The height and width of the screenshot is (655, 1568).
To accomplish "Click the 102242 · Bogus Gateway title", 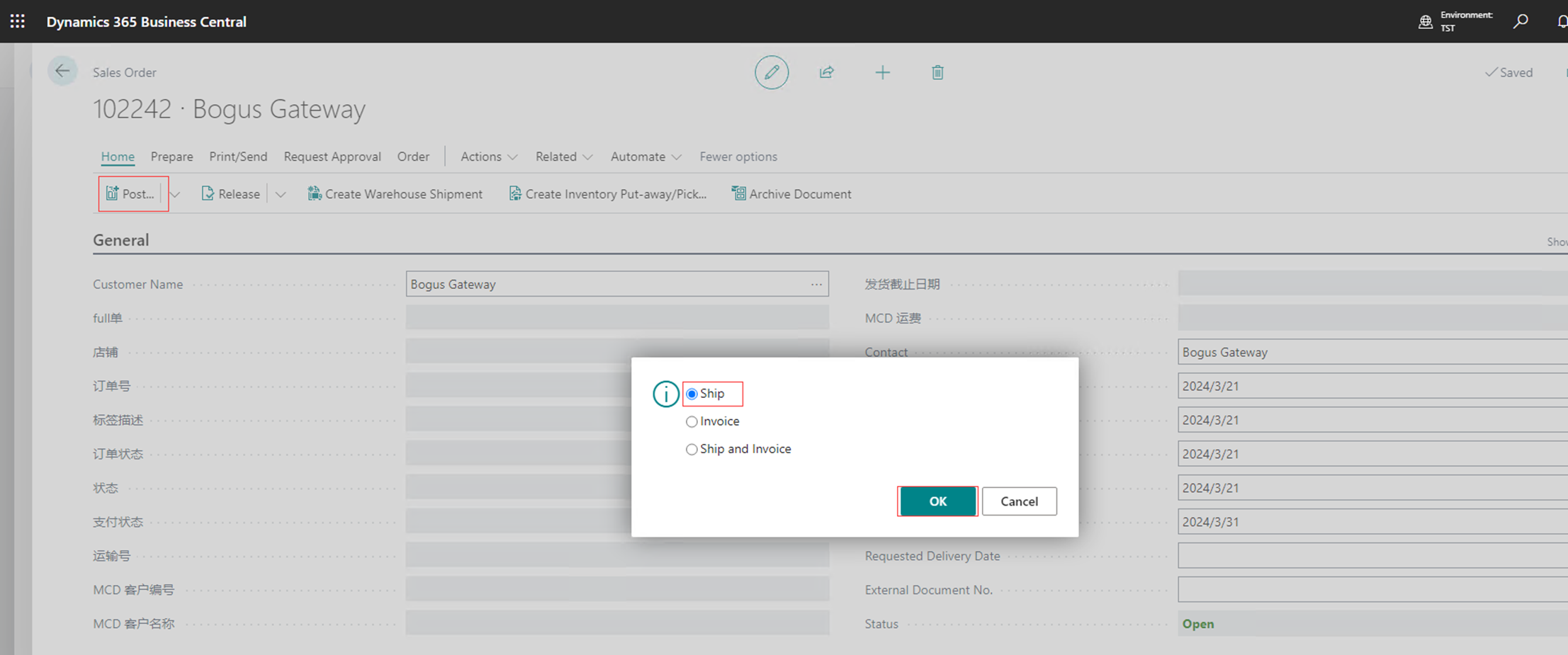I will point(229,109).
